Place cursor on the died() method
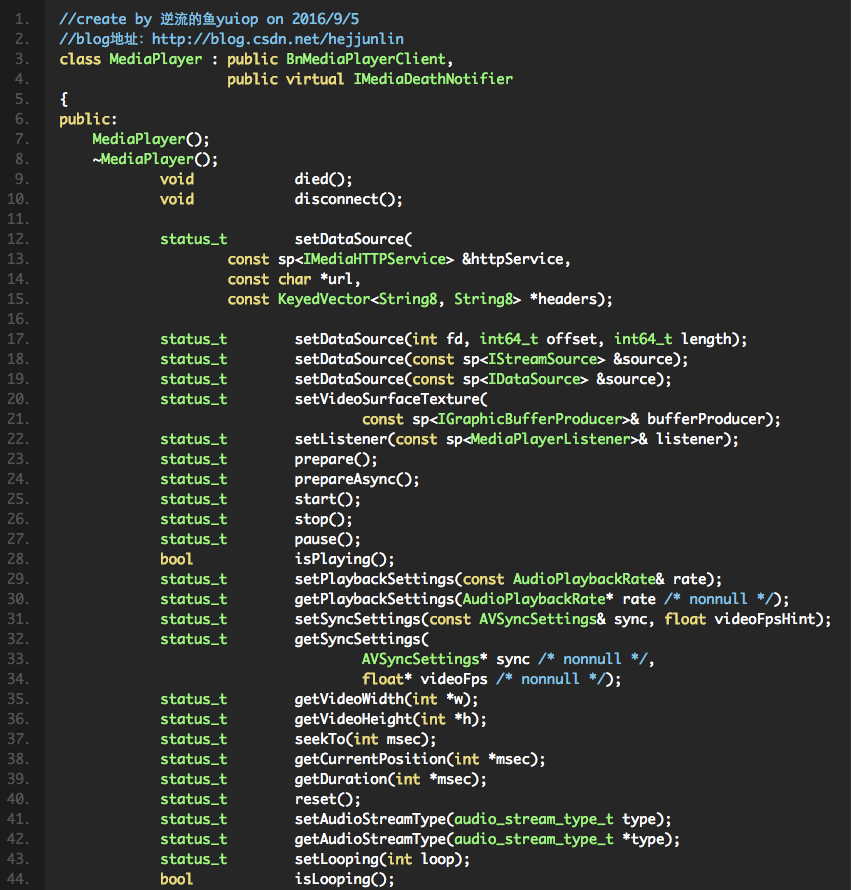The width and height of the screenshot is (851, 890). [x=323, y=179]
